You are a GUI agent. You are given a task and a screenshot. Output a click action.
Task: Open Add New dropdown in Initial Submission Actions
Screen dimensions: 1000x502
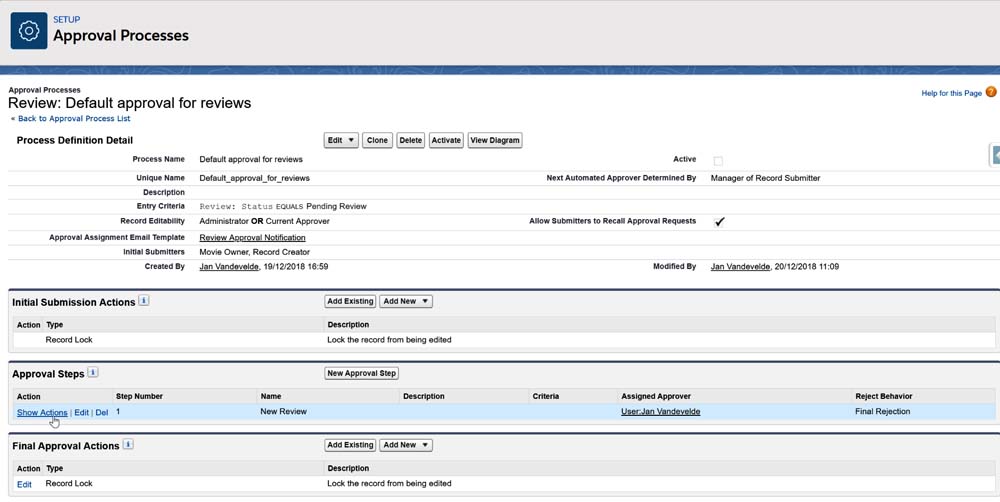click(x=406, y=301)
